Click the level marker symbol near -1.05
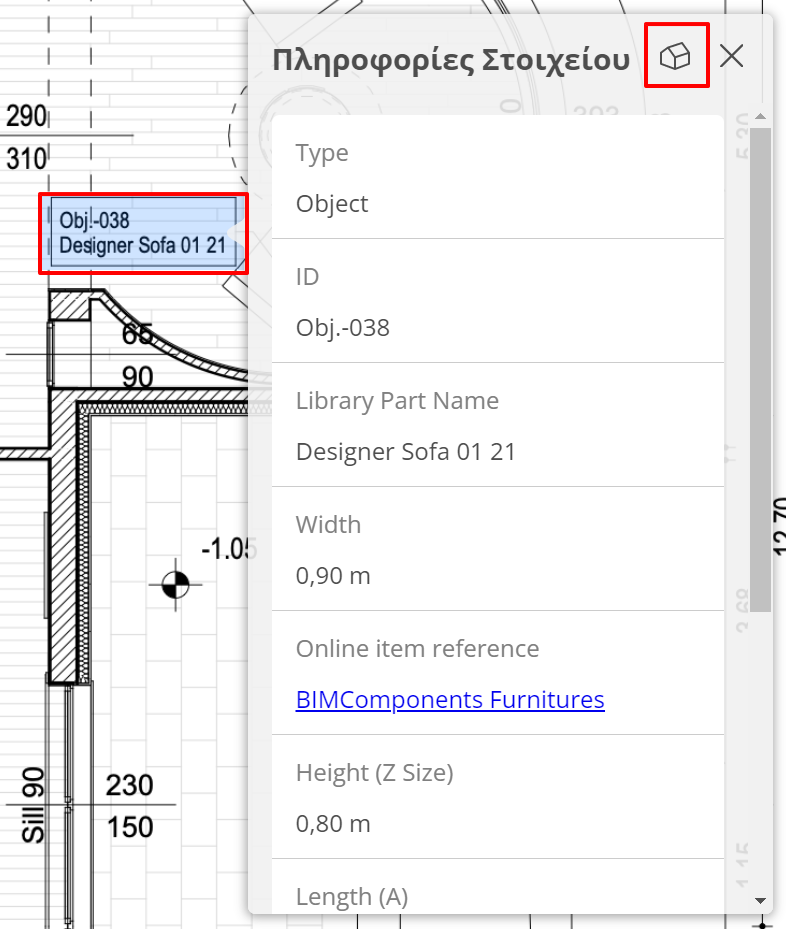The image size is (786, 929). click(175, 585)
